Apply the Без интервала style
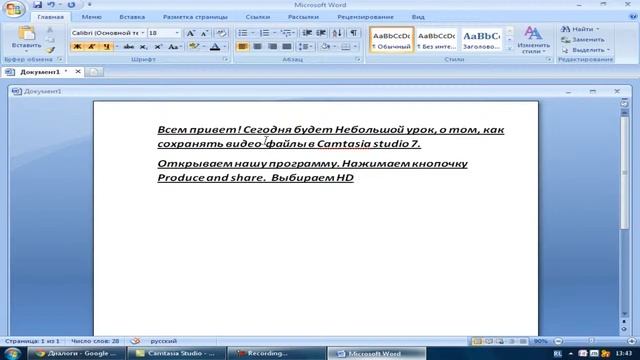The height and width of the screenshot is (360, 640). [436, 40]
